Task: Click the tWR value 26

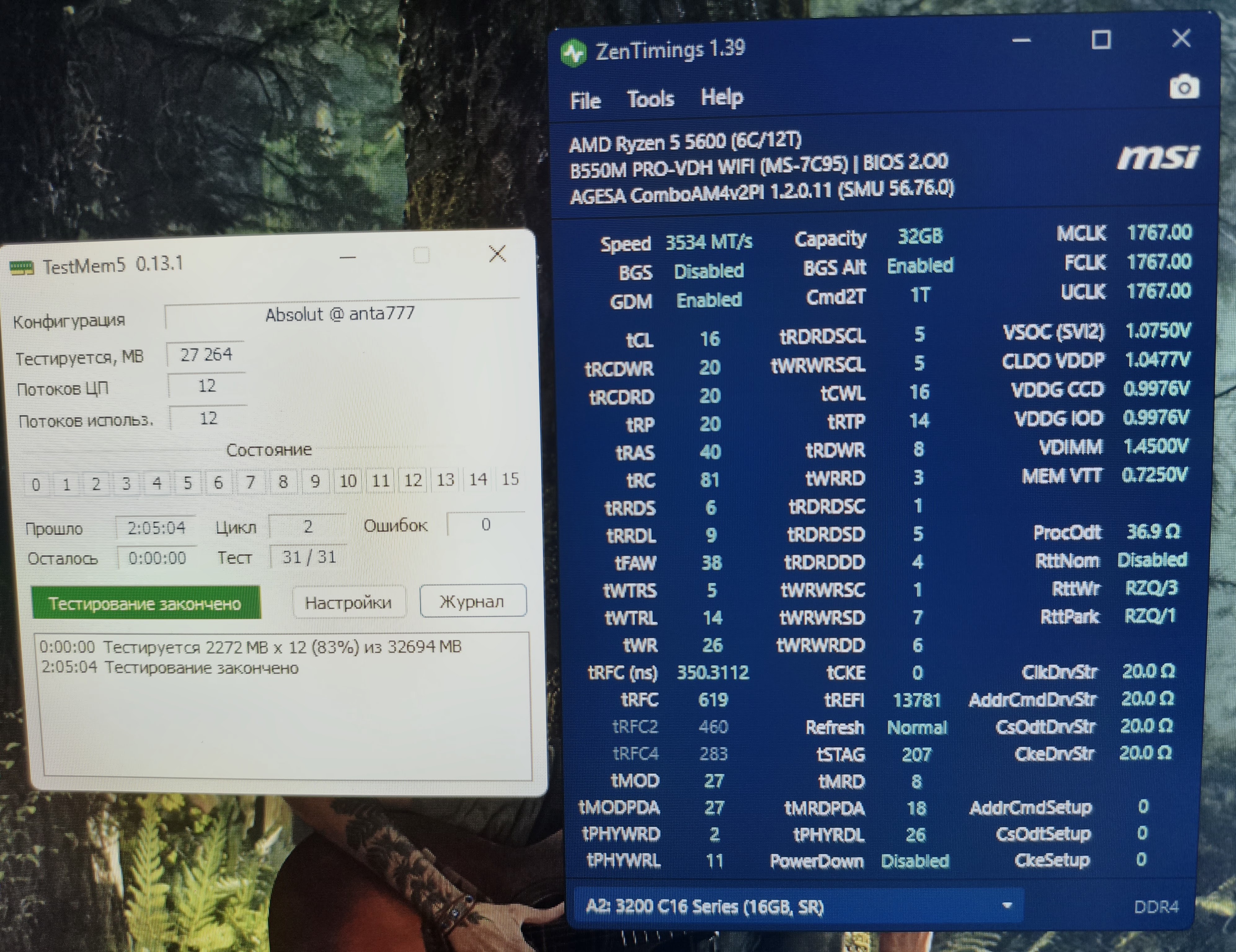Action: coord(712,646)
